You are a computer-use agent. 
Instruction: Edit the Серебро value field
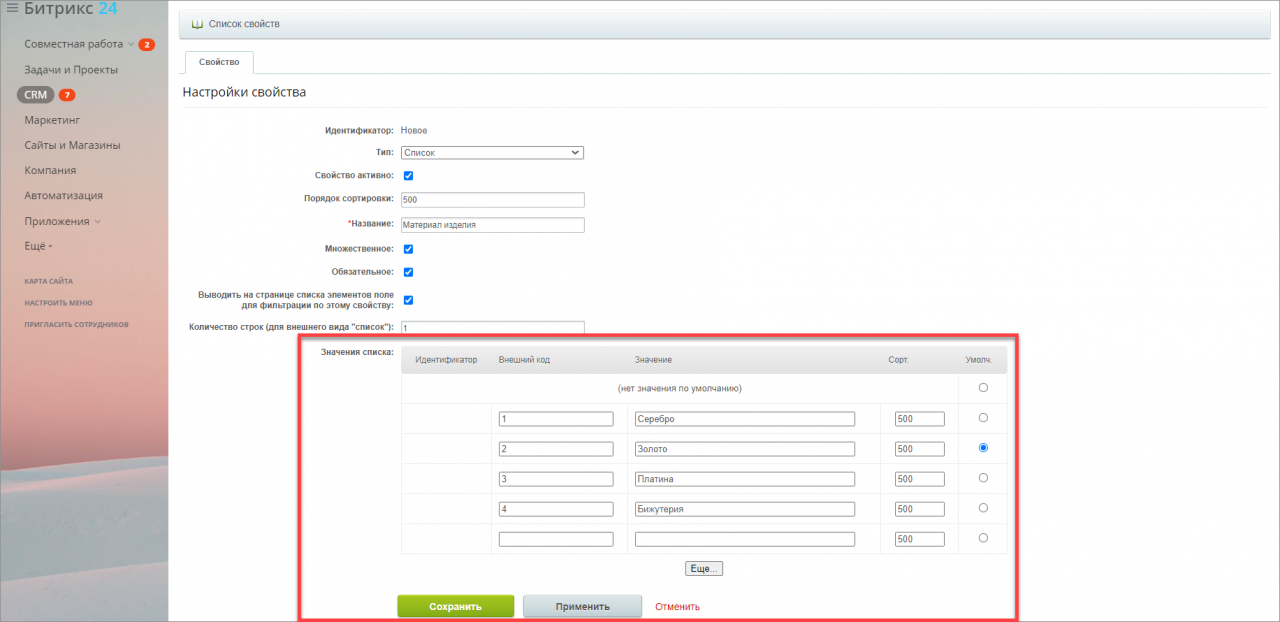click(745, 419)
